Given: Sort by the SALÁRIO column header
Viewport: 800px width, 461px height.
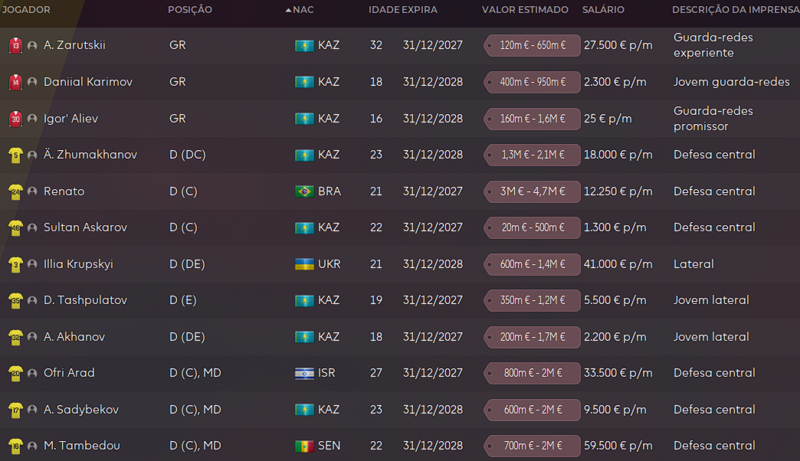Looking at the screenshot, I should coord(603,10).
